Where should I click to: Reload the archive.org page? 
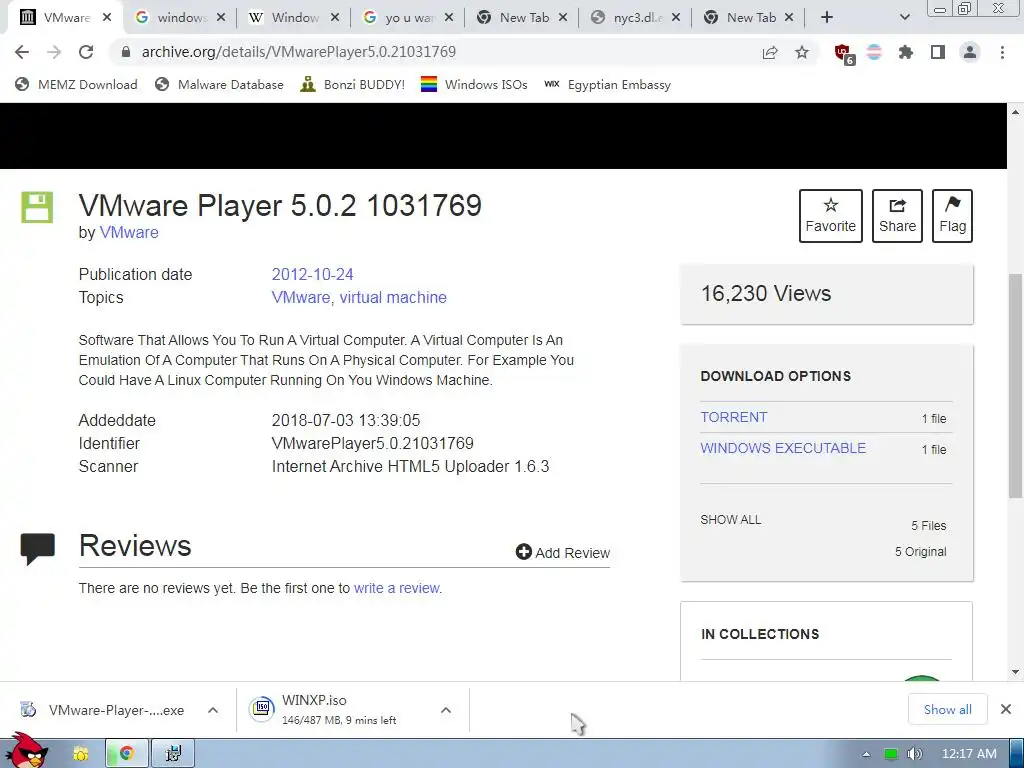click(86, 52)
